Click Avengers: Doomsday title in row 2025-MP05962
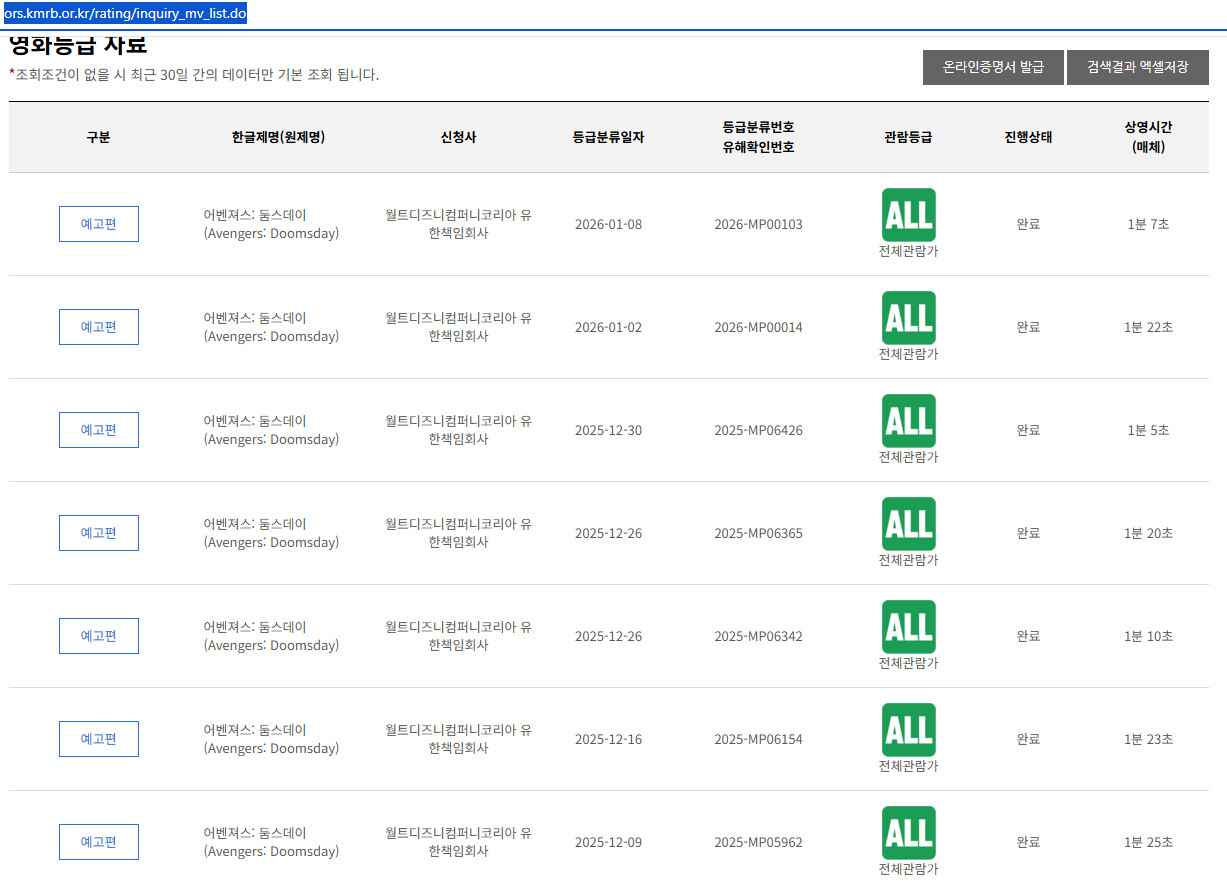The image size is (1227, 890). [x=271, y=842]
